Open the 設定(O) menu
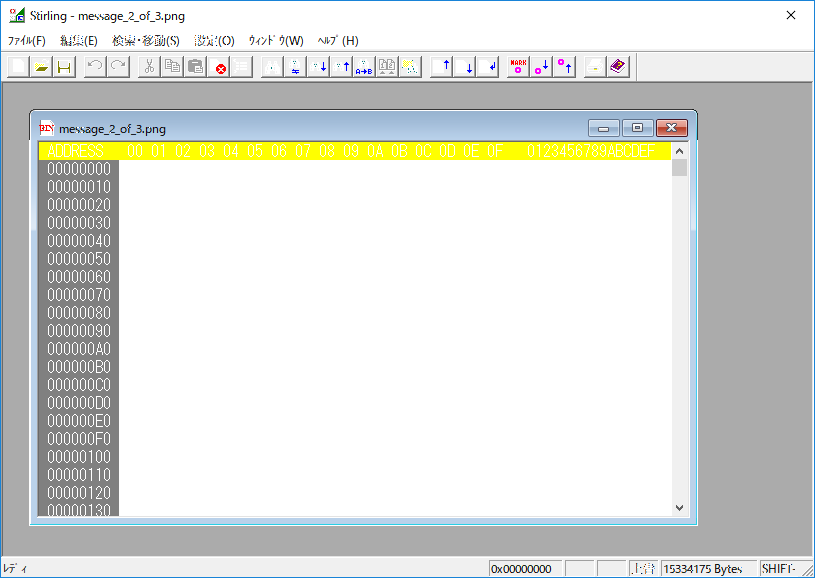Viewport: 815px width, 578px height. coord(214,41)
